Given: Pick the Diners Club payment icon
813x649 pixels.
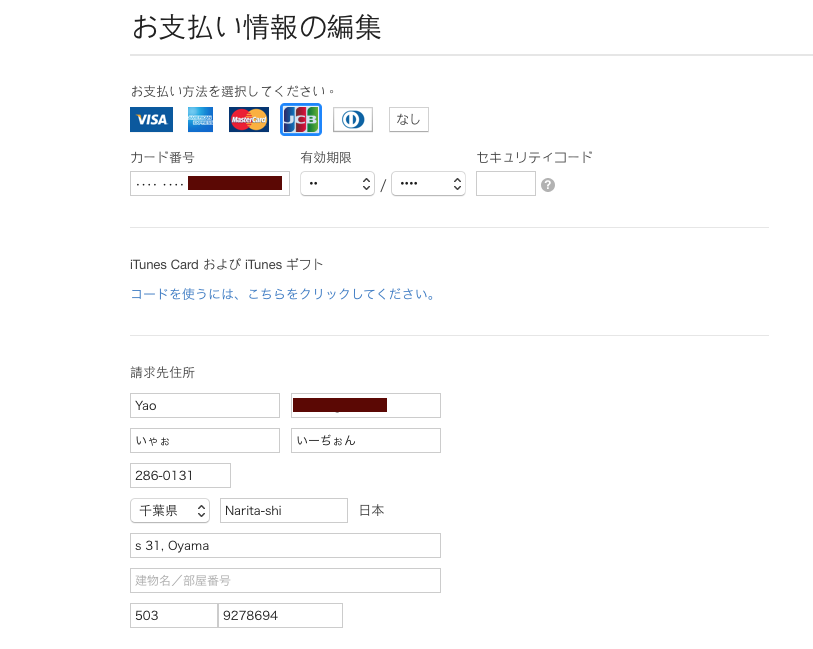Looking at the screenshot, I should pyautogui.click(x=352, y=119).
